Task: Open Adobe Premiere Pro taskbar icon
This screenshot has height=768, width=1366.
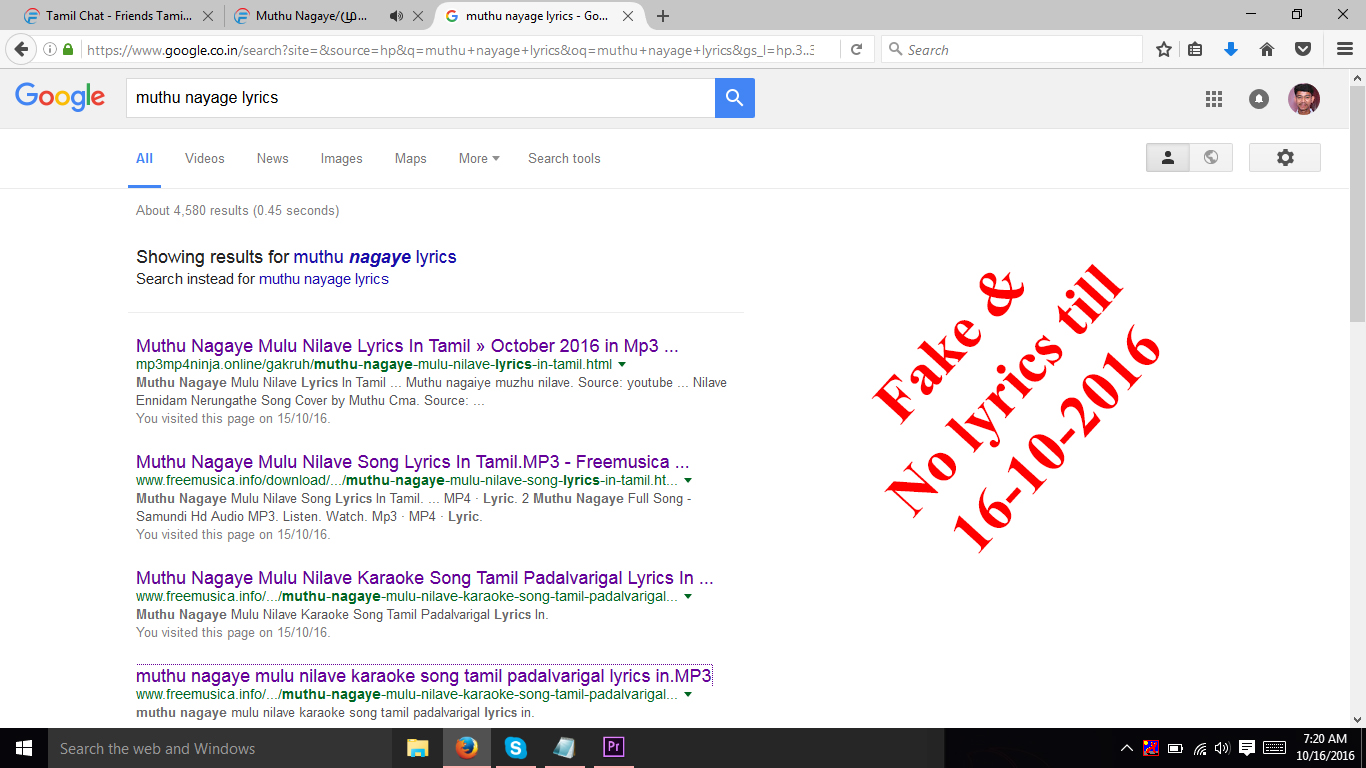Action: pos(613,748)
